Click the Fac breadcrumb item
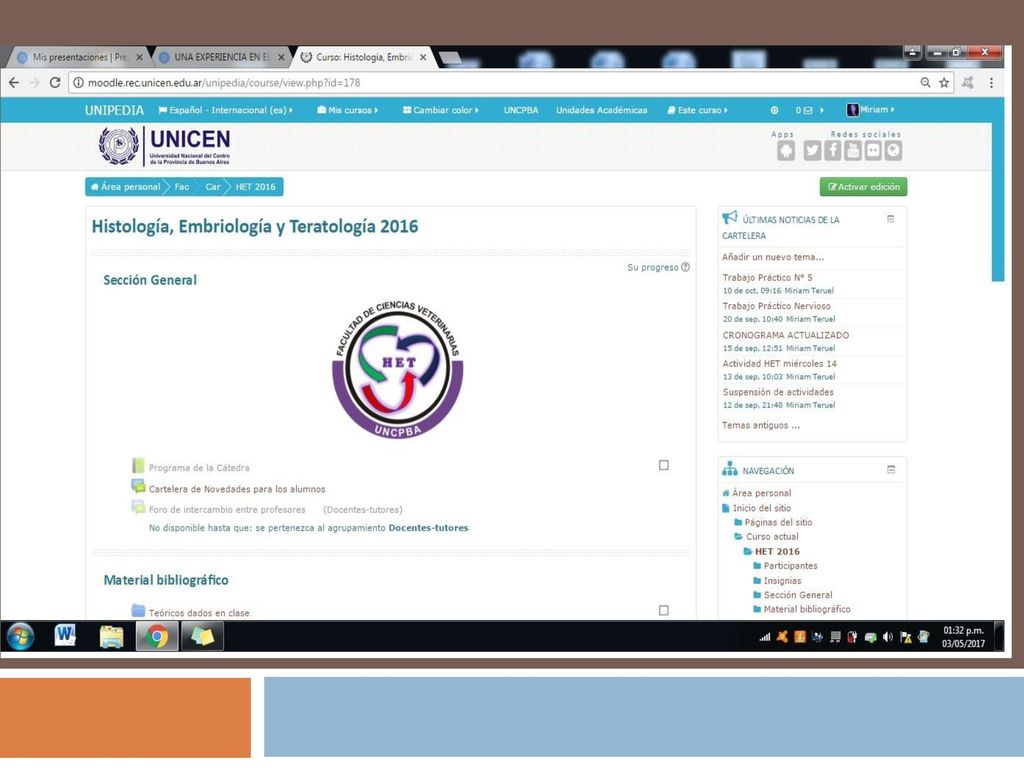The image size is (1024, 768). [182, 187]
